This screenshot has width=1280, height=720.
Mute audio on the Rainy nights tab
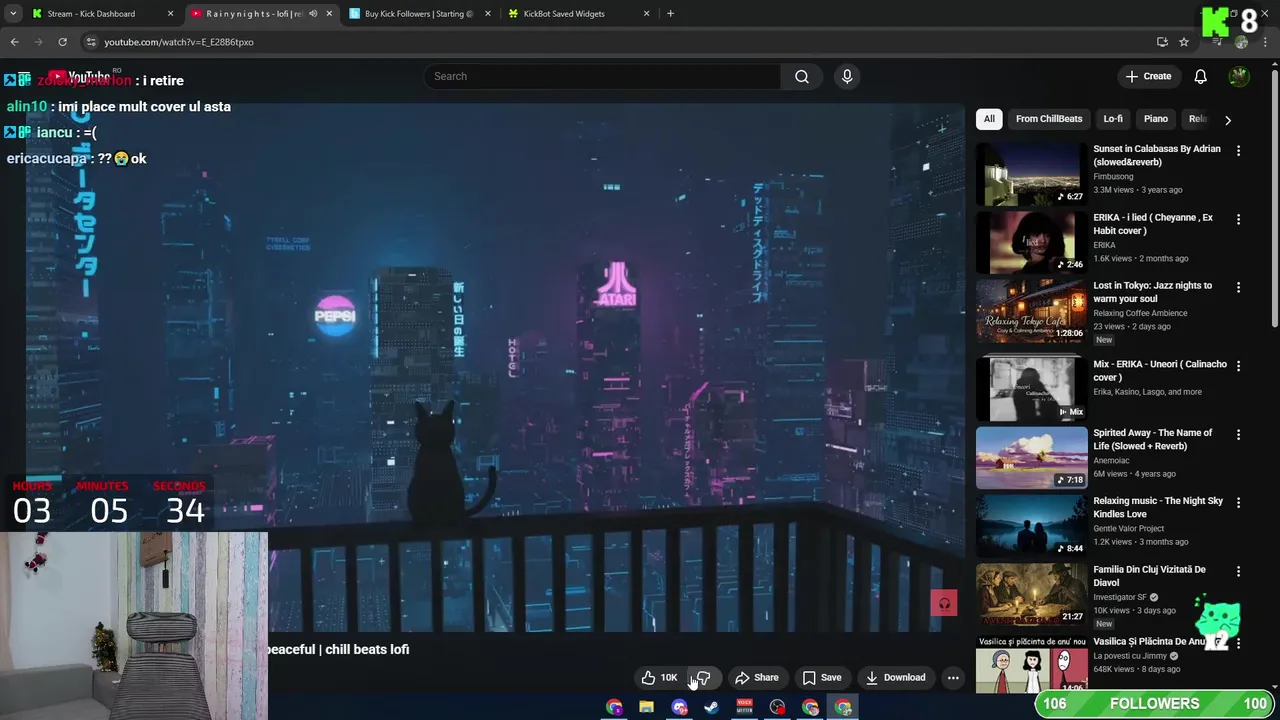tap(313, 14)
